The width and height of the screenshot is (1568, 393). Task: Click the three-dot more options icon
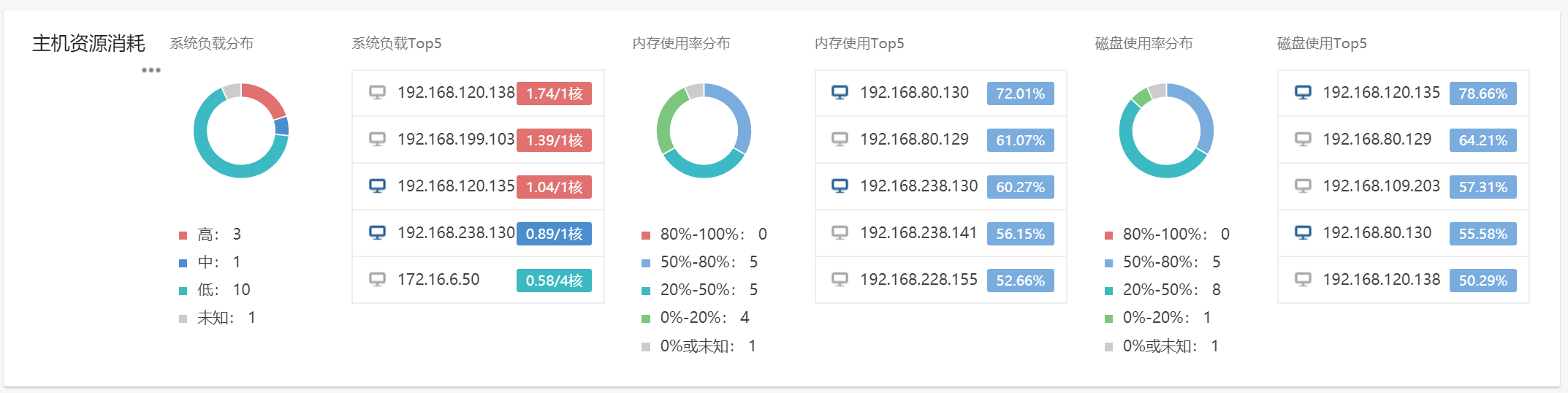[151, 70]
